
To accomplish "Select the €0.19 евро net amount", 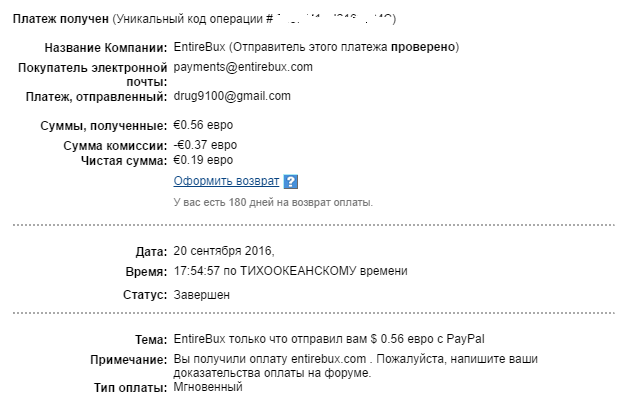I will coord(203,160).
